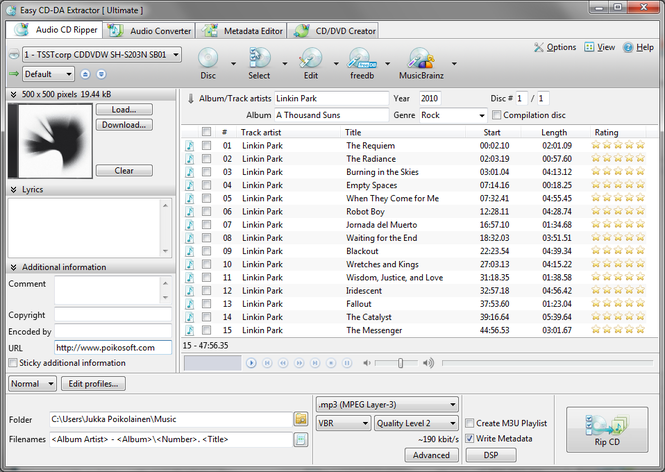The width and height of the screenshot is (665, 472).
Task: Click the Download... cover button
Action: (124, 125)
